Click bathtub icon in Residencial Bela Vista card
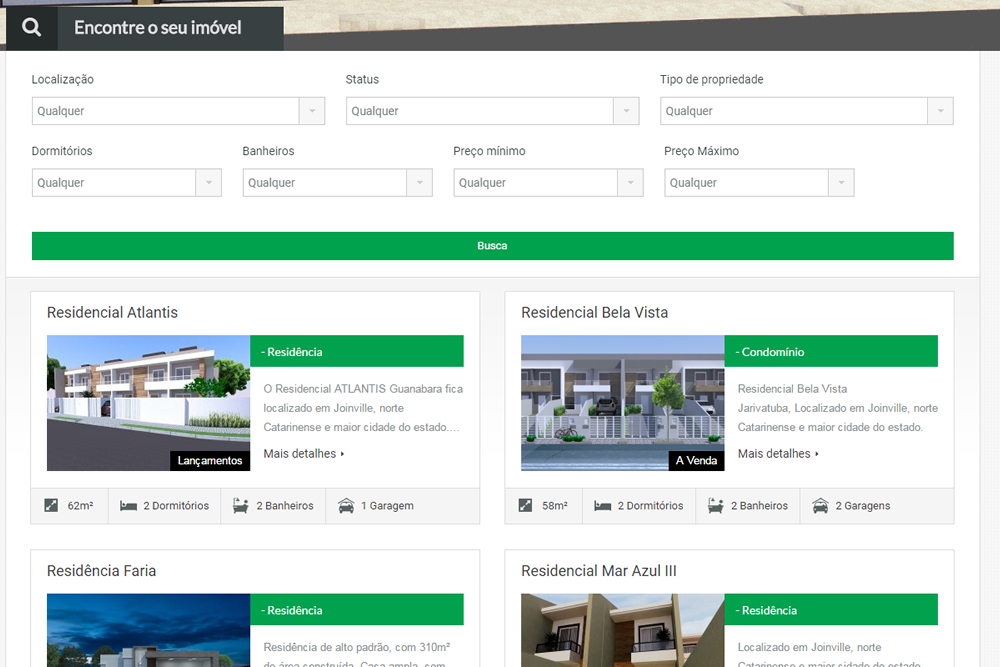The width and height of the screenshot is (1000, 667). (715, 506)
